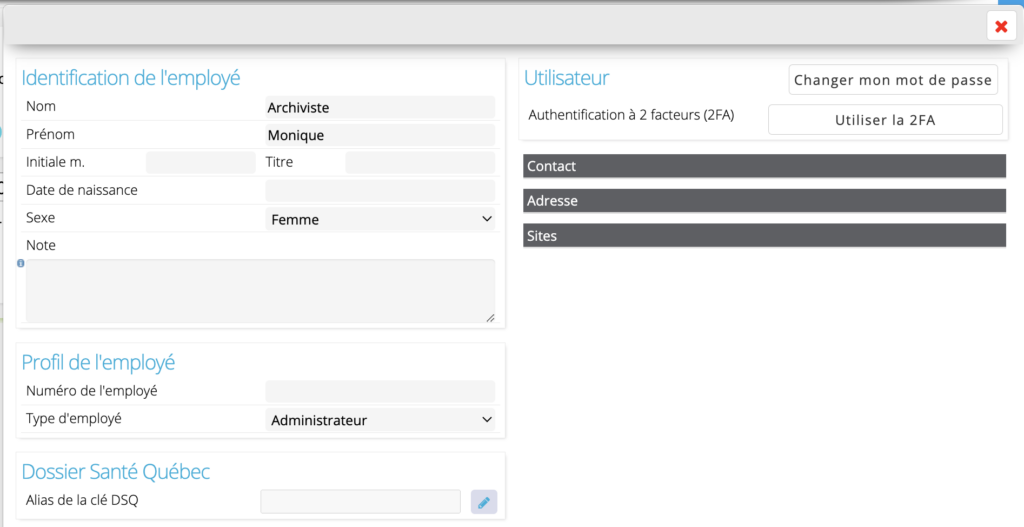Click the Note textarea resize handle
Image resolution: width=1024 pixels, height=527 pixels.
click(490, 317)
